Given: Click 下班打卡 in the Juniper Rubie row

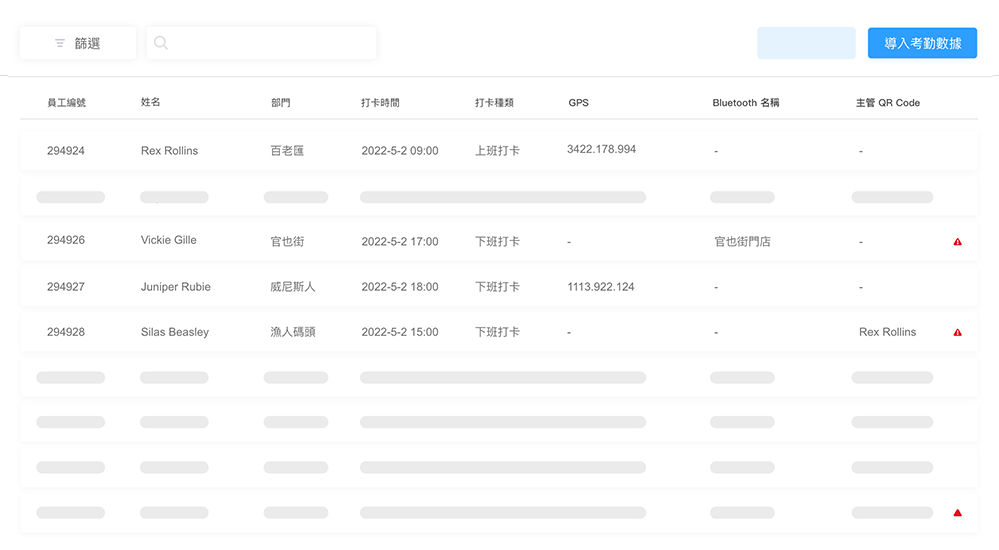Looking at the screenshot, I should click(x=497, y=287).
